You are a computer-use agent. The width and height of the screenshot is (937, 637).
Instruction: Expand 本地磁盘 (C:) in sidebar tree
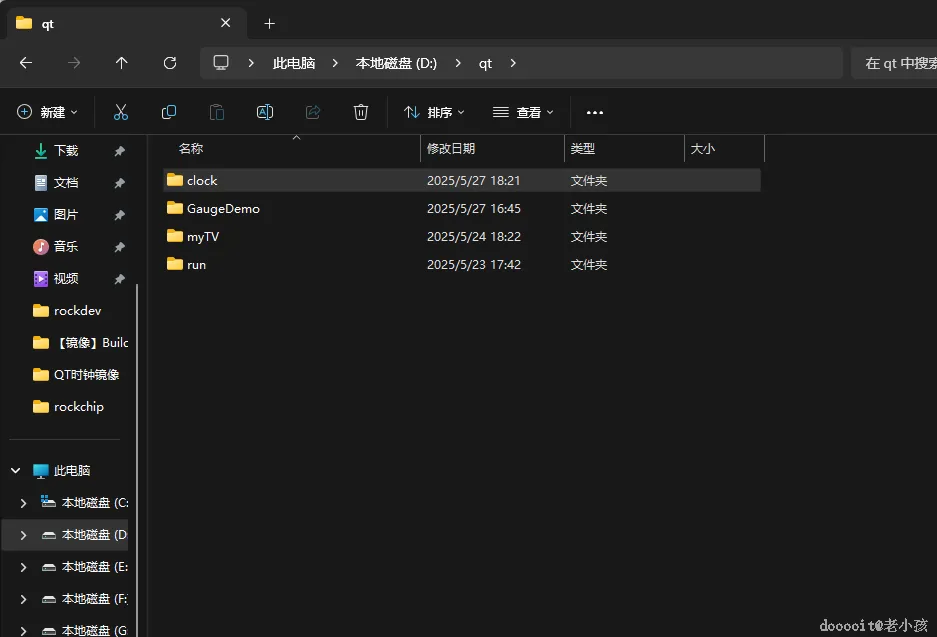pyautogui.click(x=23, y=503)
